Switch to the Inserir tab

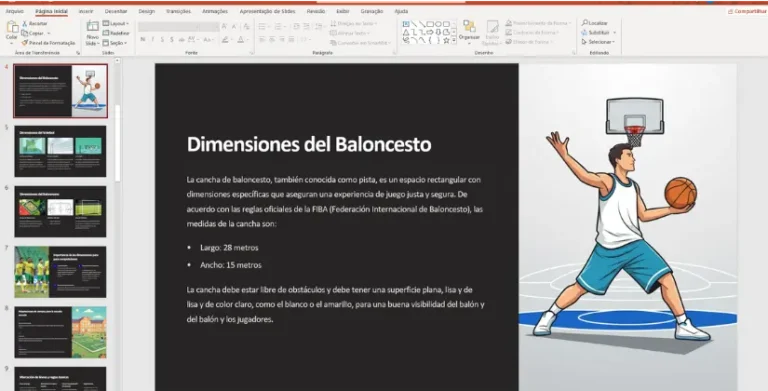[86, 11]
